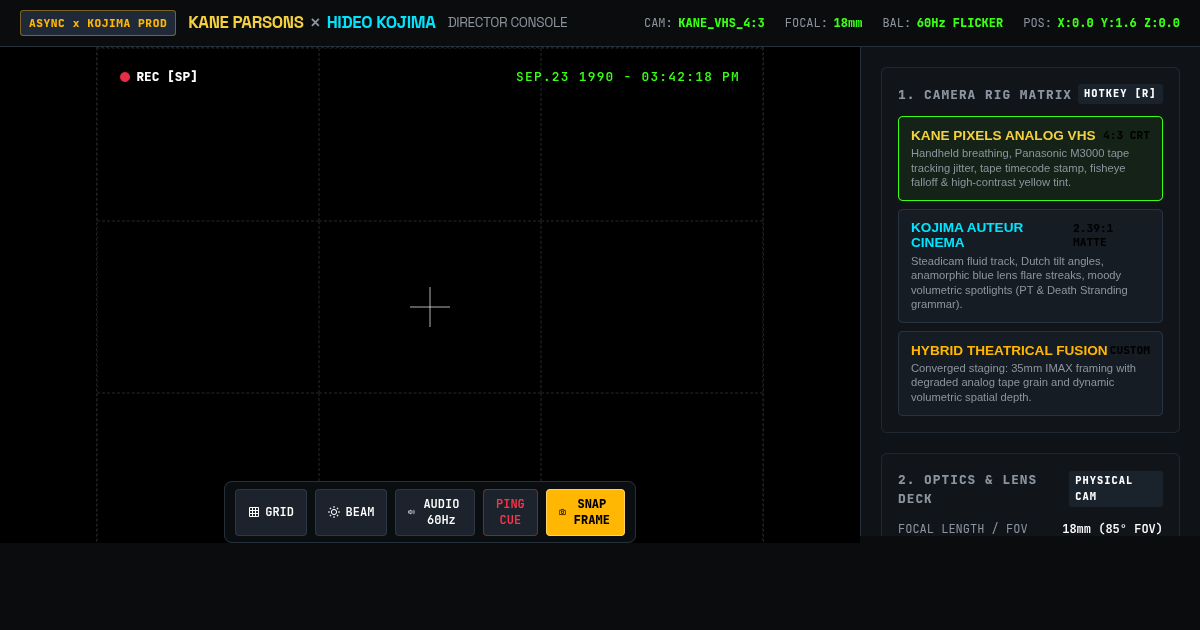Click FOCAL value 18mm in header
1200x630 pixels.
(848, 23)
